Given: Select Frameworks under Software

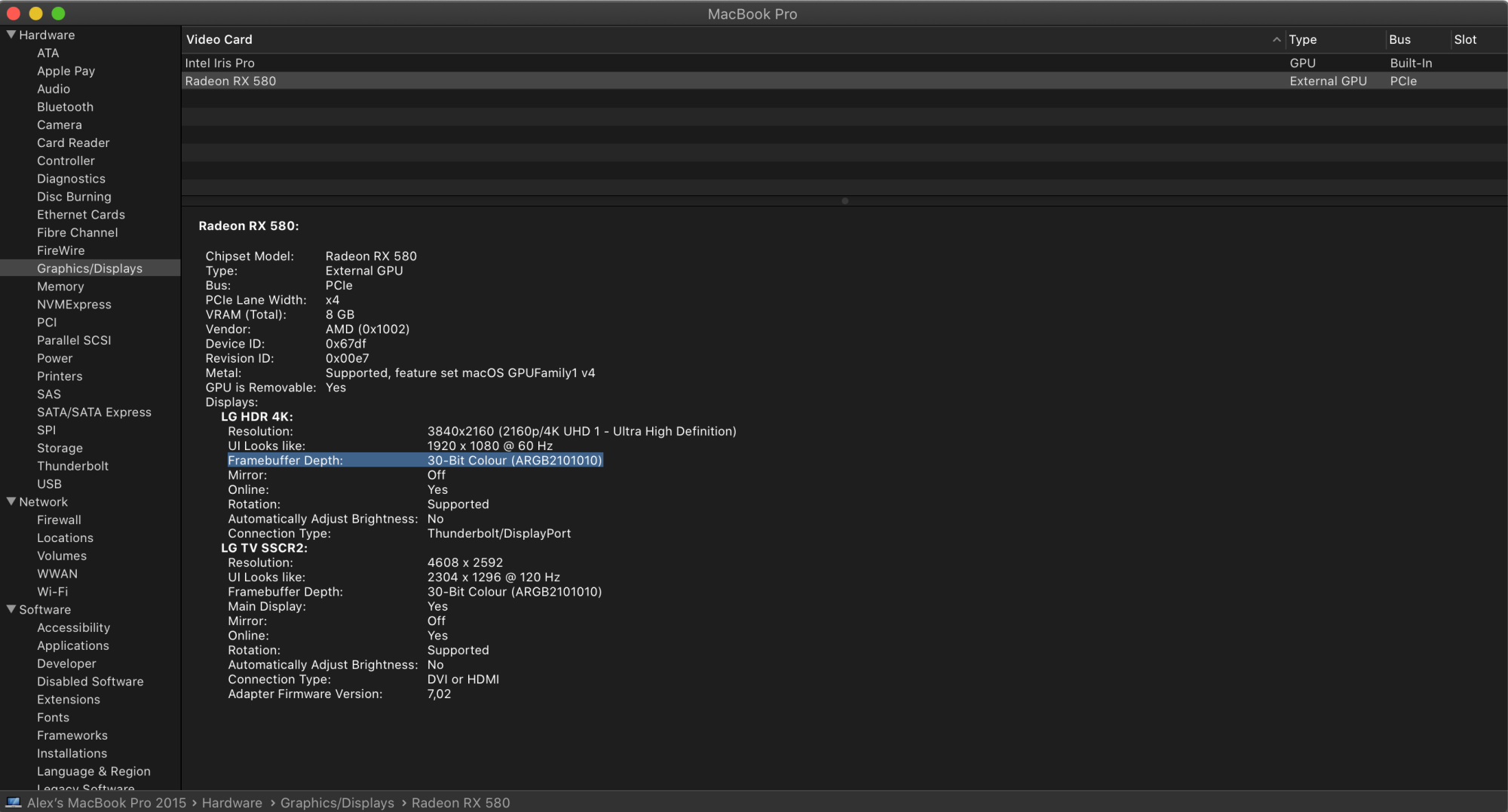Looking at the screenshot, I should point(72,735).
